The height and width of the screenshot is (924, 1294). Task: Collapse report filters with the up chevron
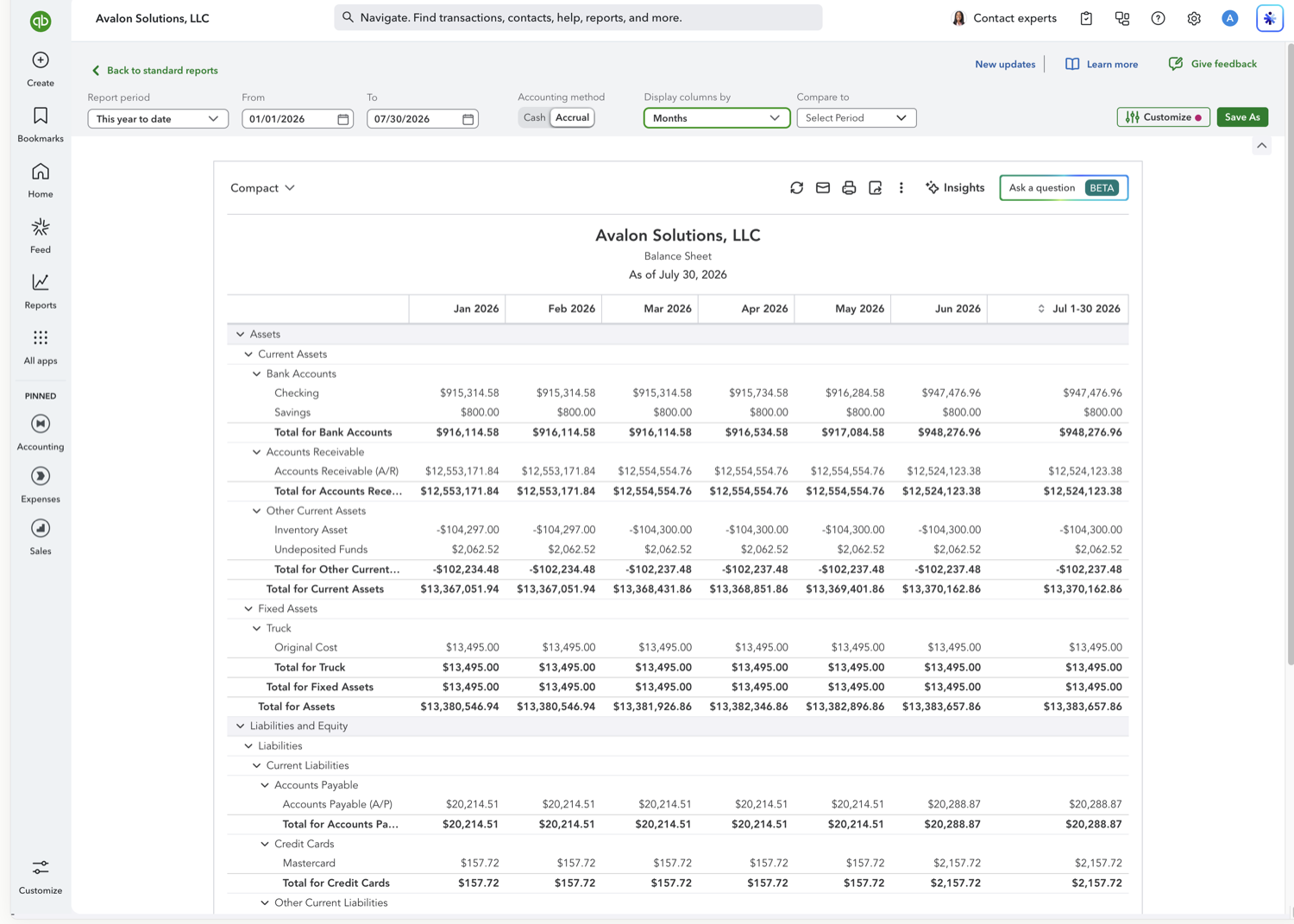[1262, 146]
